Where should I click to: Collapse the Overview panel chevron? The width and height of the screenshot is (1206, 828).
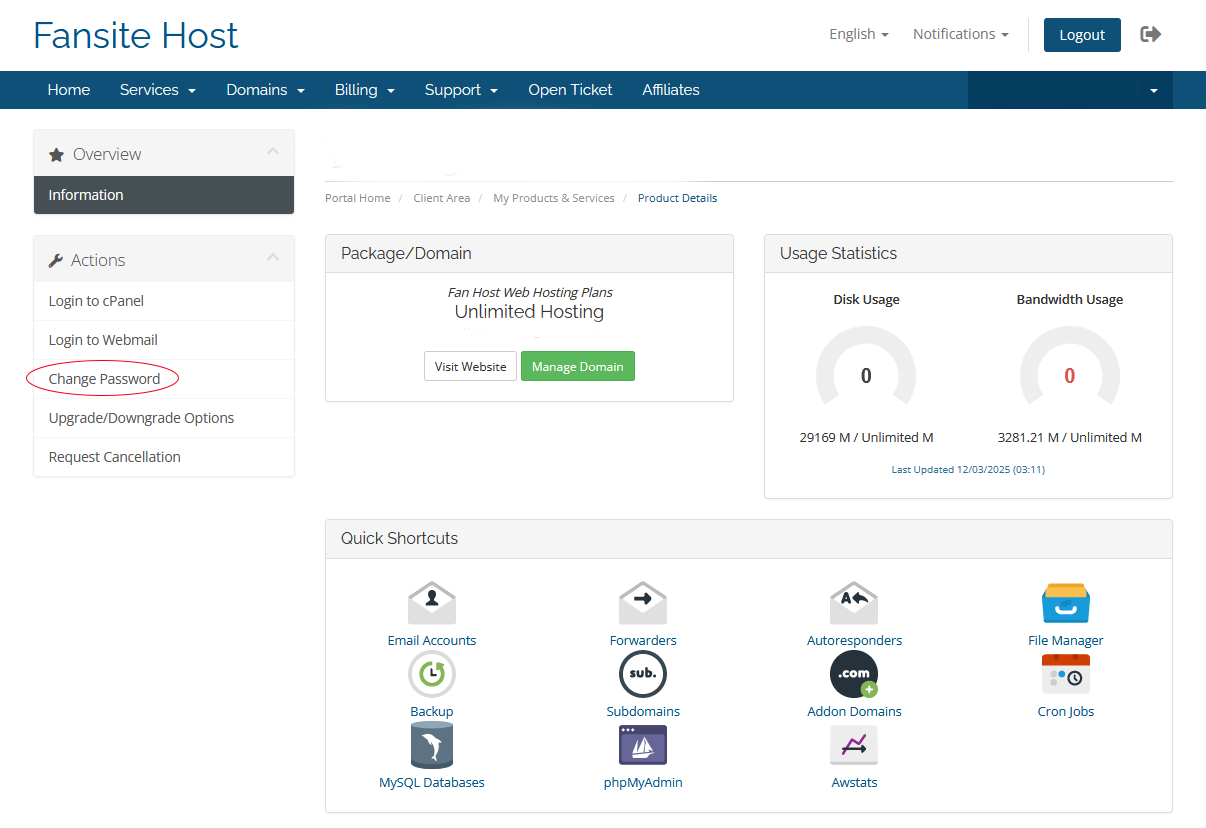pyautogui.click(x=272, y=152)
